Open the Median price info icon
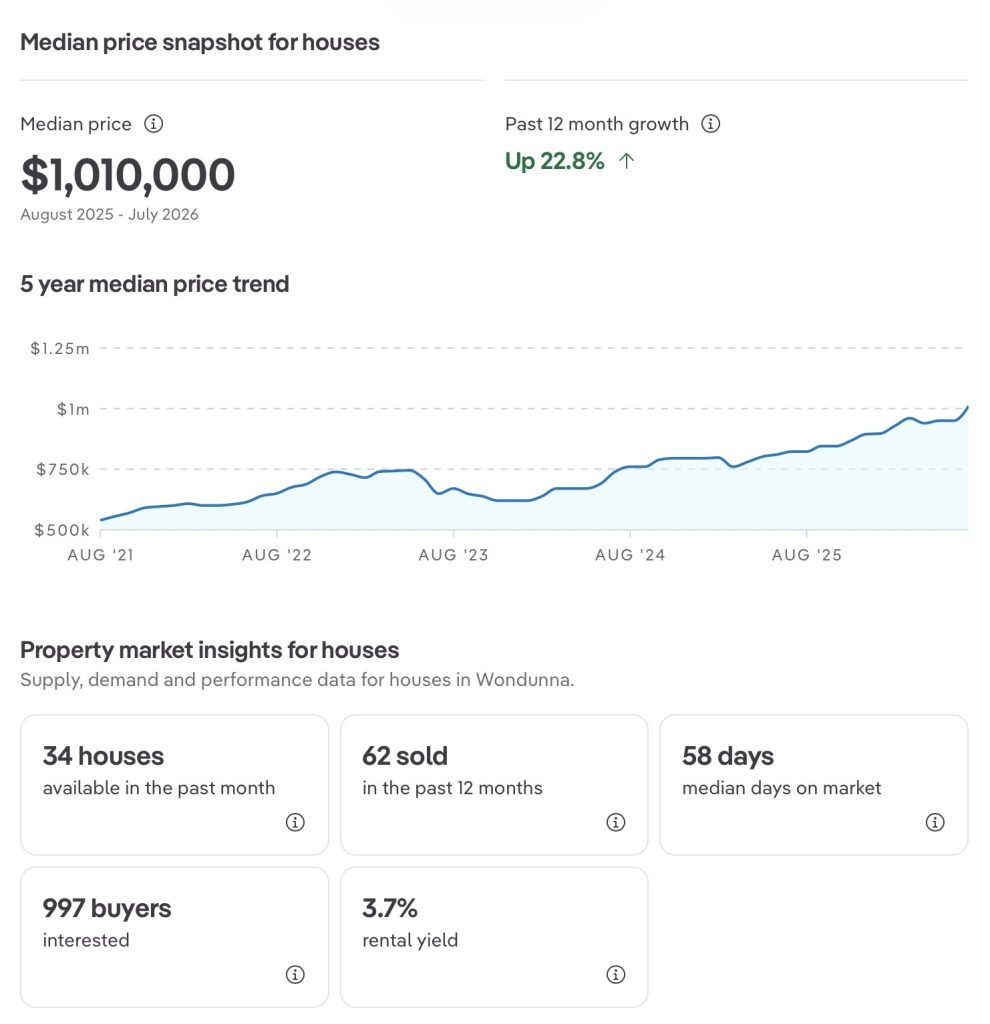Viewport: 990px width, 1024px height. tap(153, 123)
